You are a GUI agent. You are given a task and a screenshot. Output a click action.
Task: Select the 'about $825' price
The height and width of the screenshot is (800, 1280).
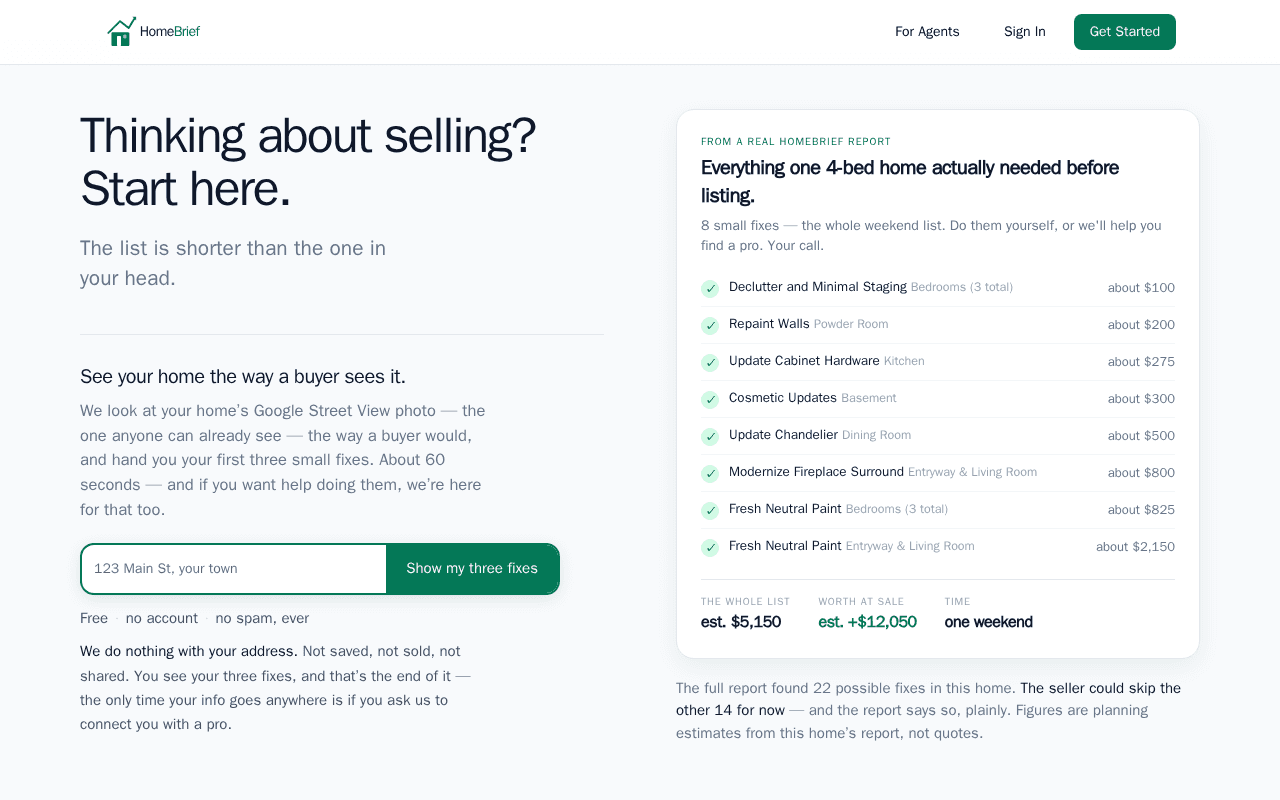tap(1141, 510)
